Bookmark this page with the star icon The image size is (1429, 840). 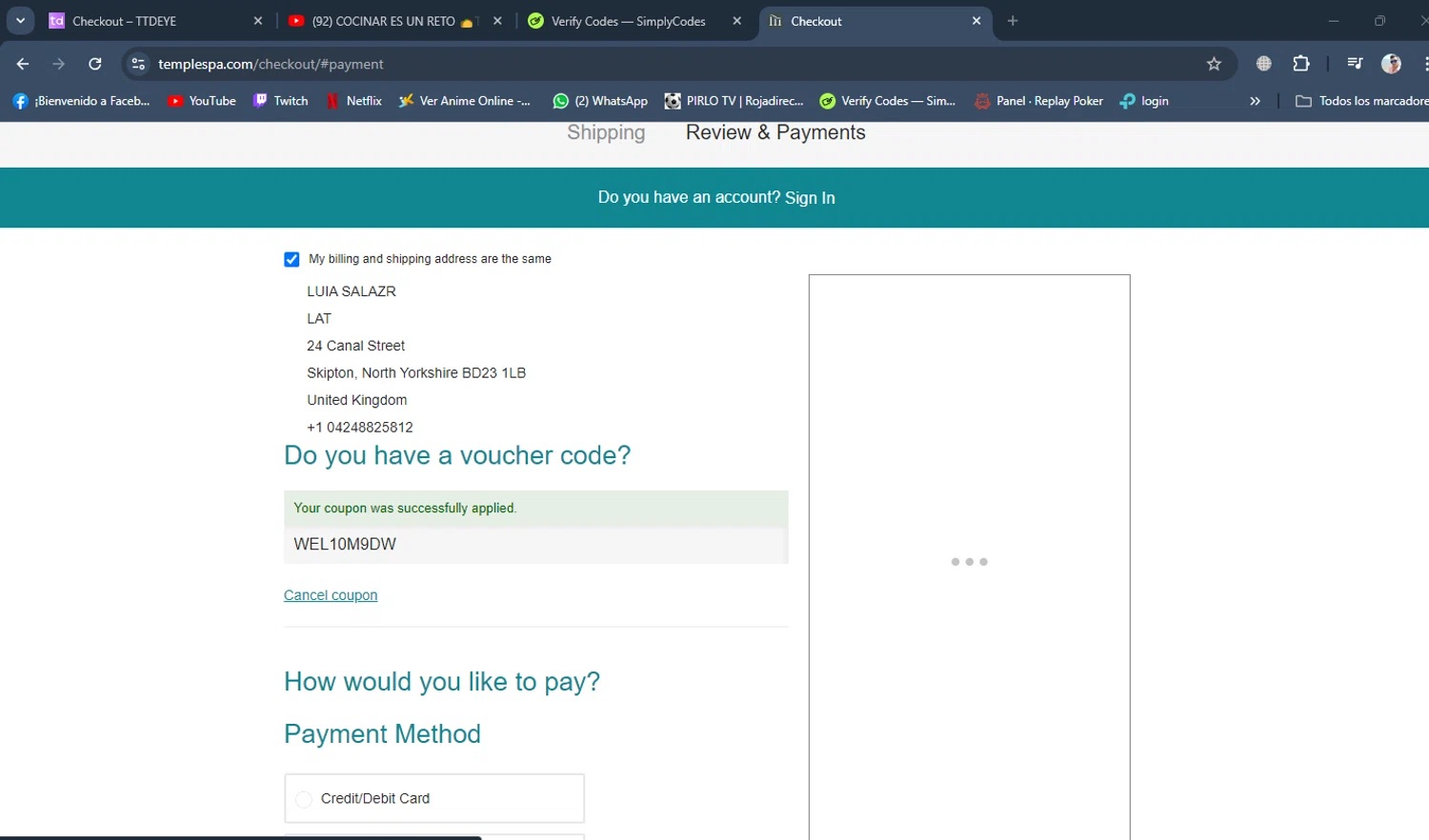[1214, 64]
